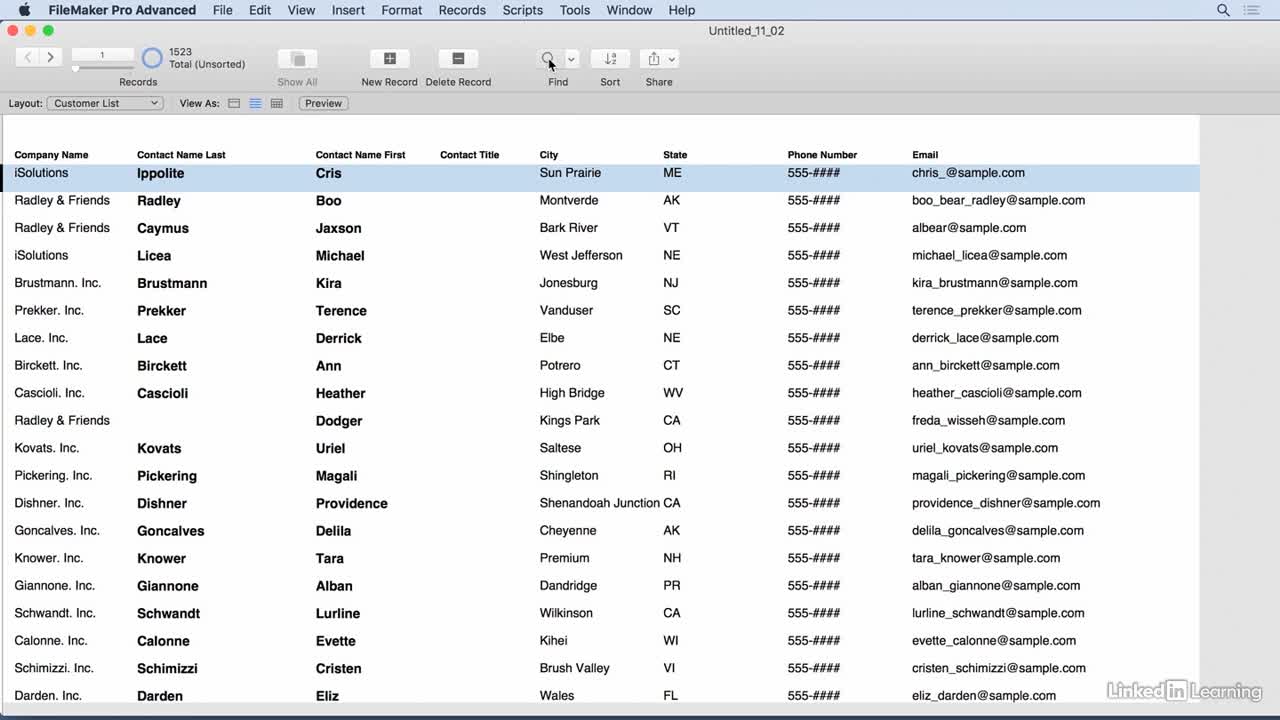1280x720 pixels.
Task: Open the File menu
Action: tap(223, 10)
